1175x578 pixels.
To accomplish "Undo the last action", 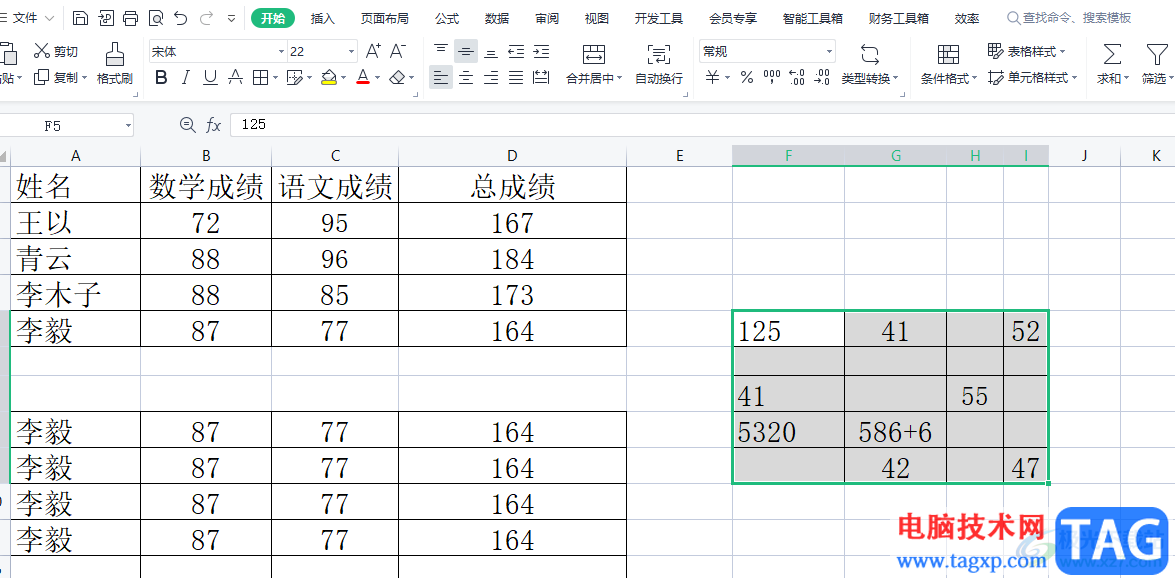I will (x=181, y=18).
